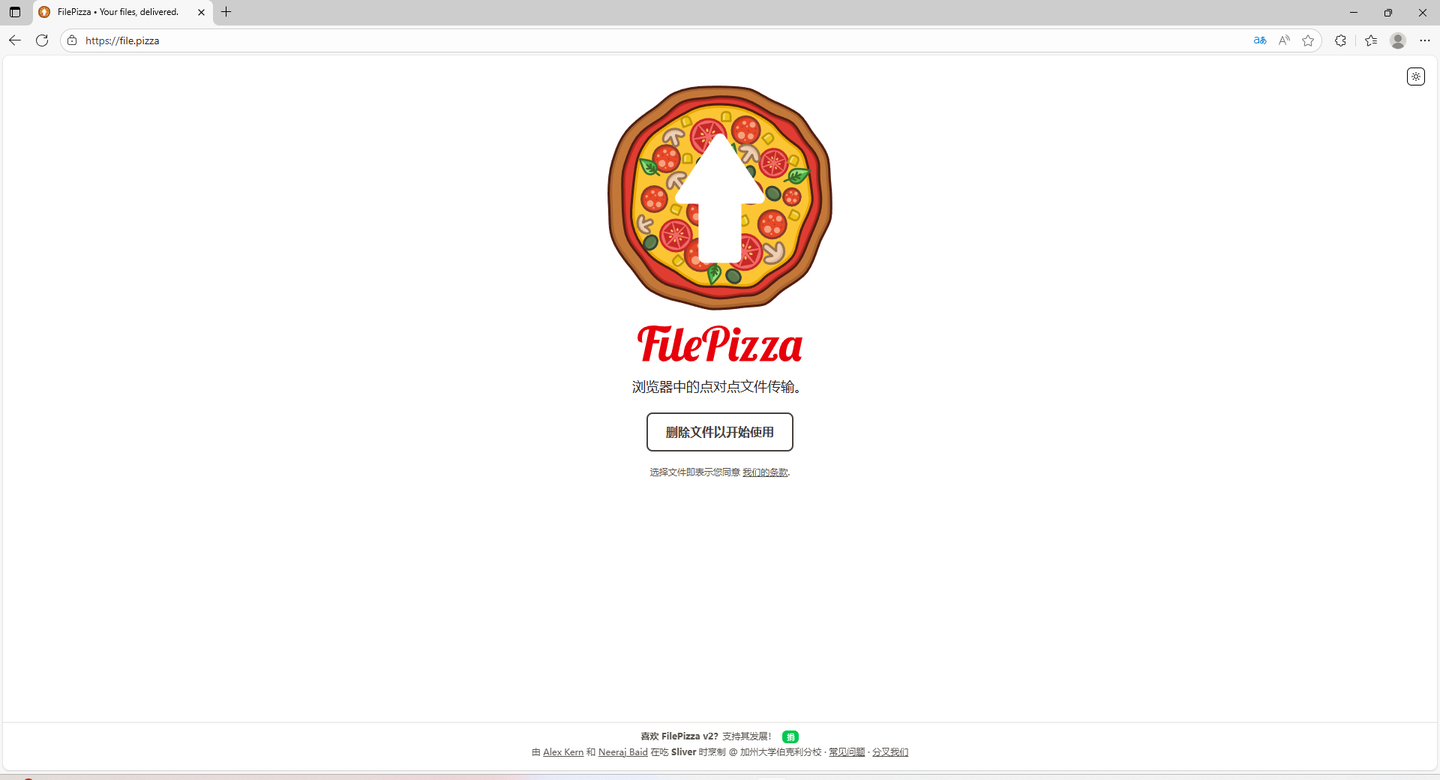
Task: Restore down the browser window
Action: click(1388, 12)
